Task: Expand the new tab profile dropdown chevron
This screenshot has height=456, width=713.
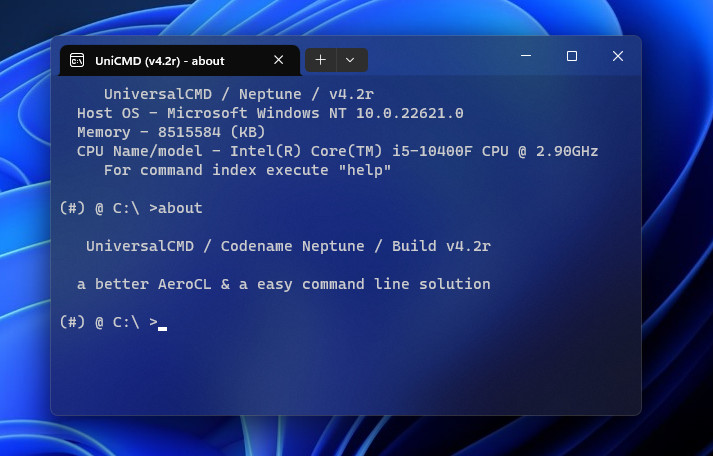Action: (x=350, y=60)
